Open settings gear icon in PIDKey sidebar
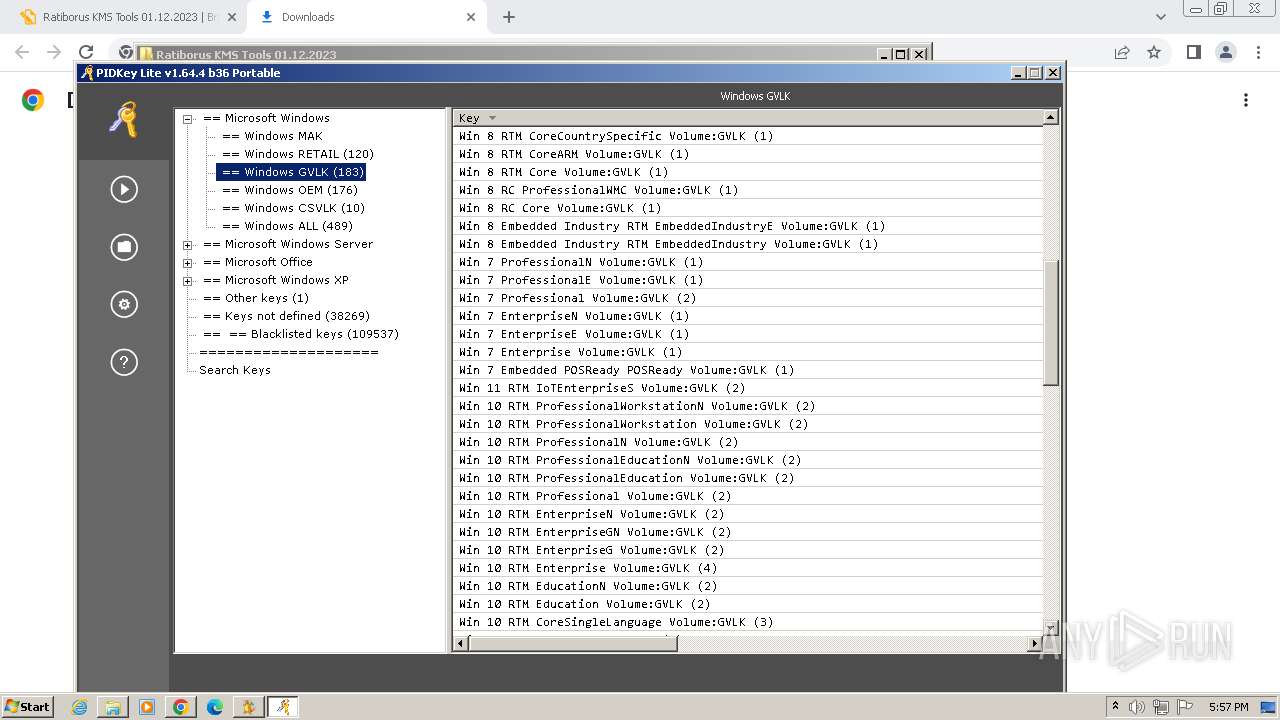This screenshot has height=720, width=1280. tap(124, 304)
